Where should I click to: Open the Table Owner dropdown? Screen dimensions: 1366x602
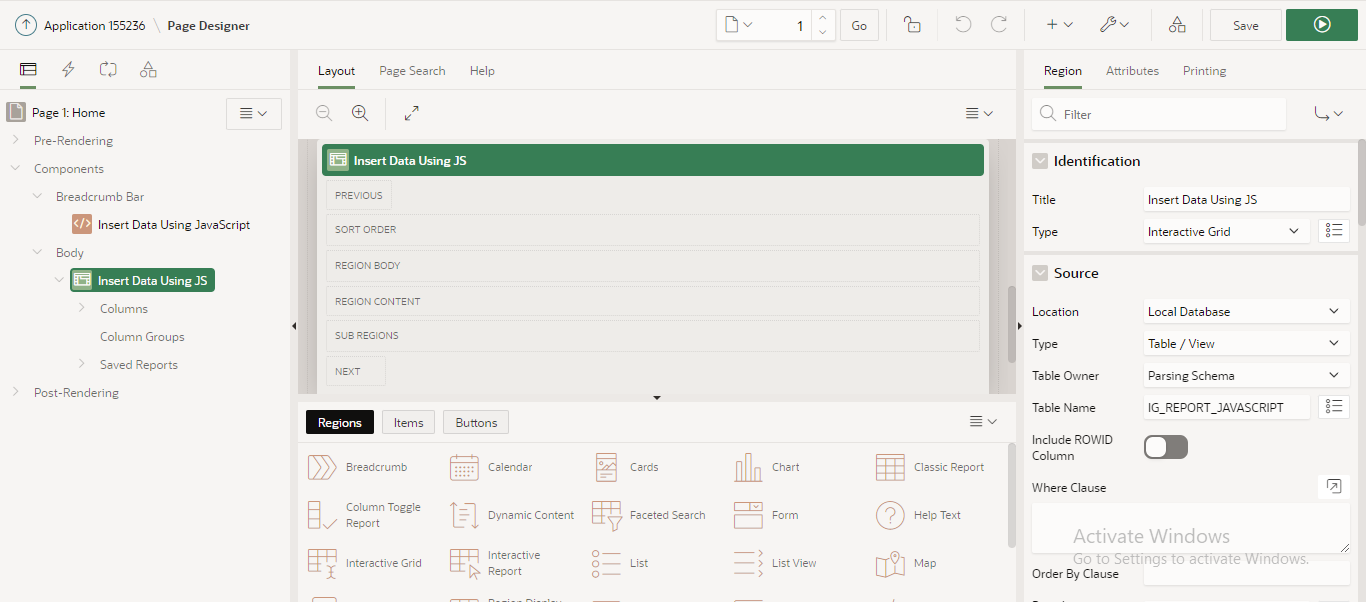click(x=1247, y=375)
